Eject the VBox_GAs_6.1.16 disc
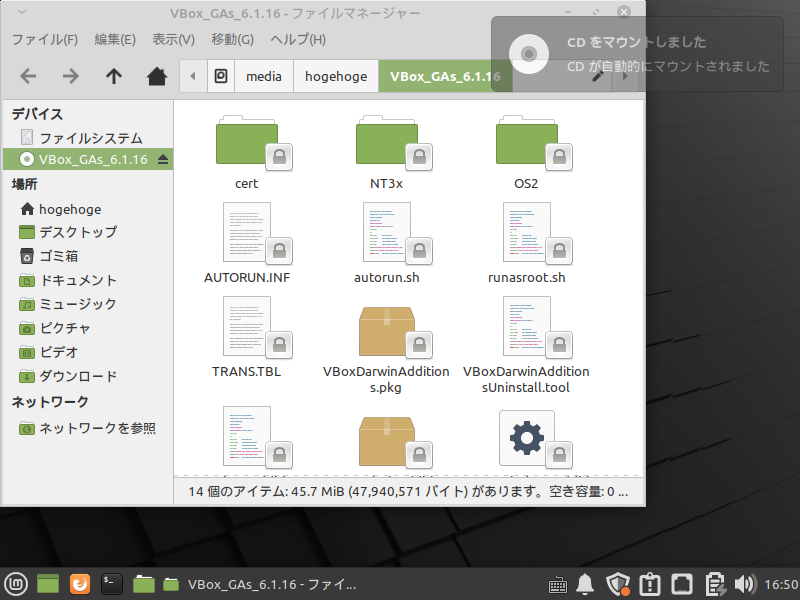Viewport: 800px width, 600px height. 163,160
